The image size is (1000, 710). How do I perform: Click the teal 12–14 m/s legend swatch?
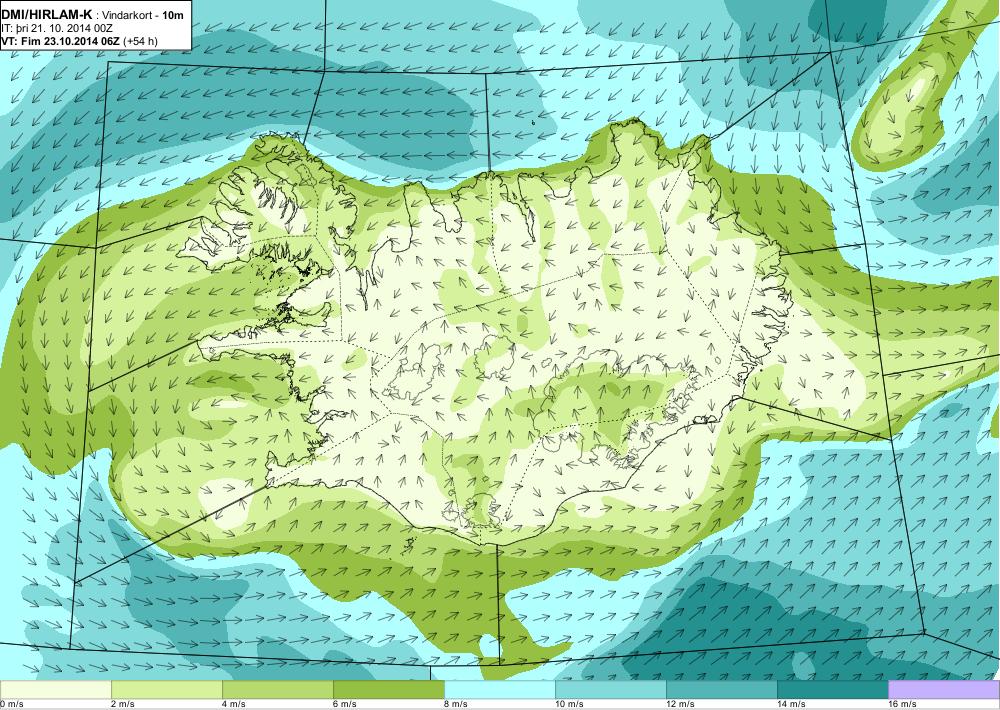tap(721, 690)
